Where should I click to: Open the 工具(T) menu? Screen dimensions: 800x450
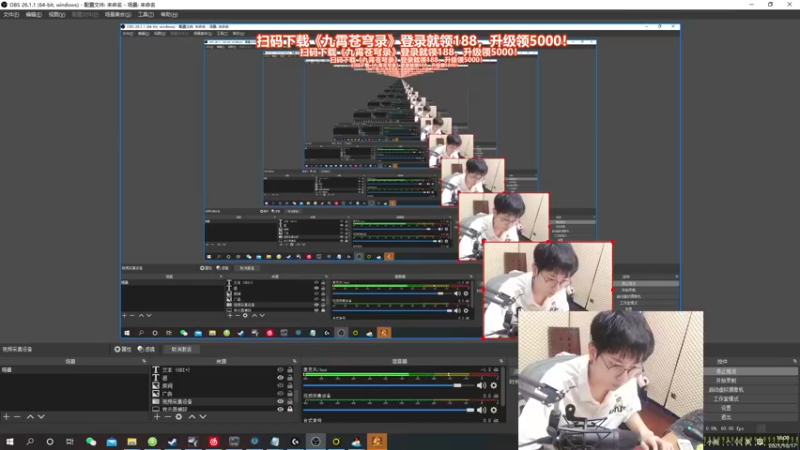coord(145,14)
